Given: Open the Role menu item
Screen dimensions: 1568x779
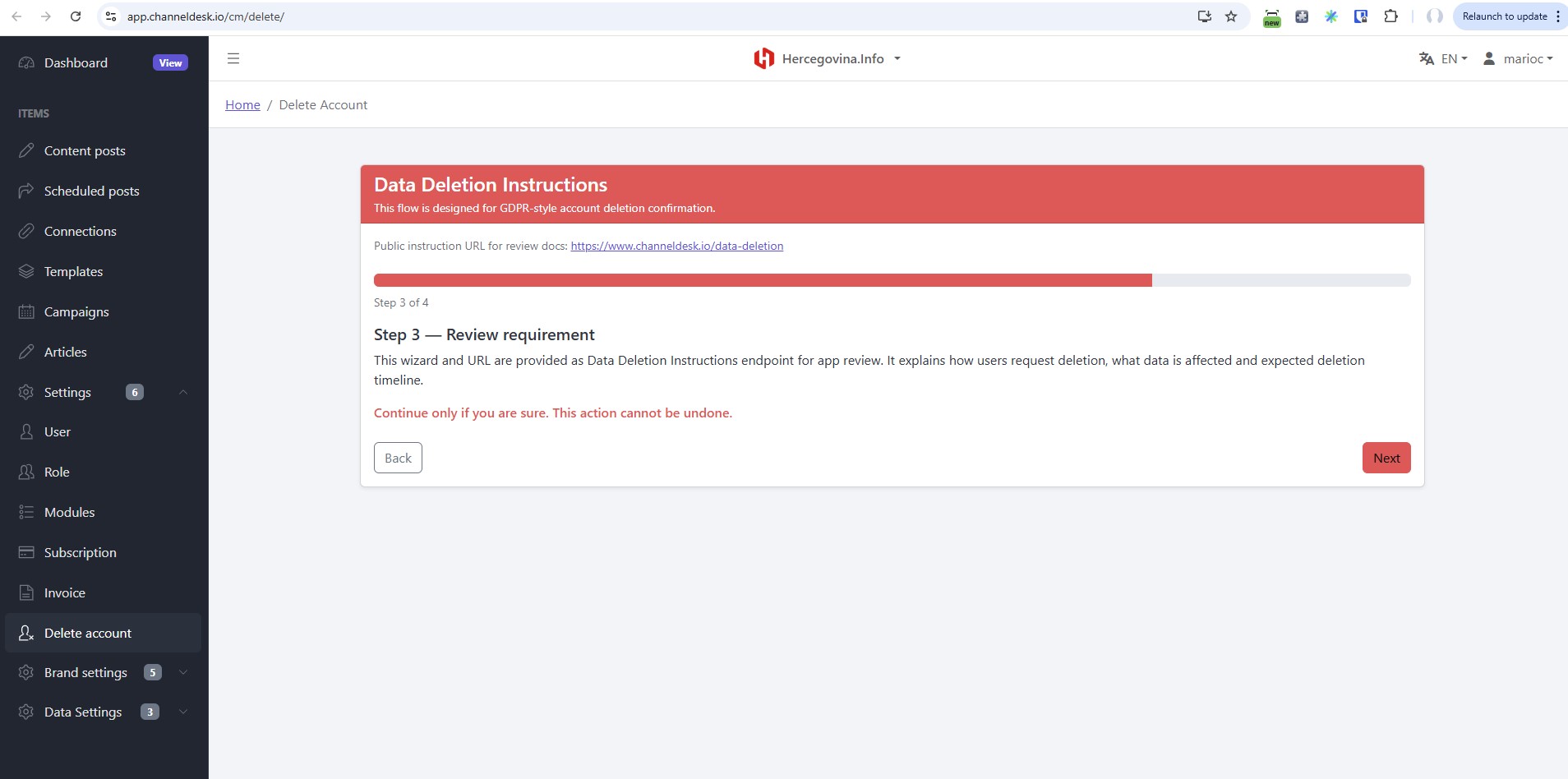Looking at the screenshot, I should coord(57,472).
